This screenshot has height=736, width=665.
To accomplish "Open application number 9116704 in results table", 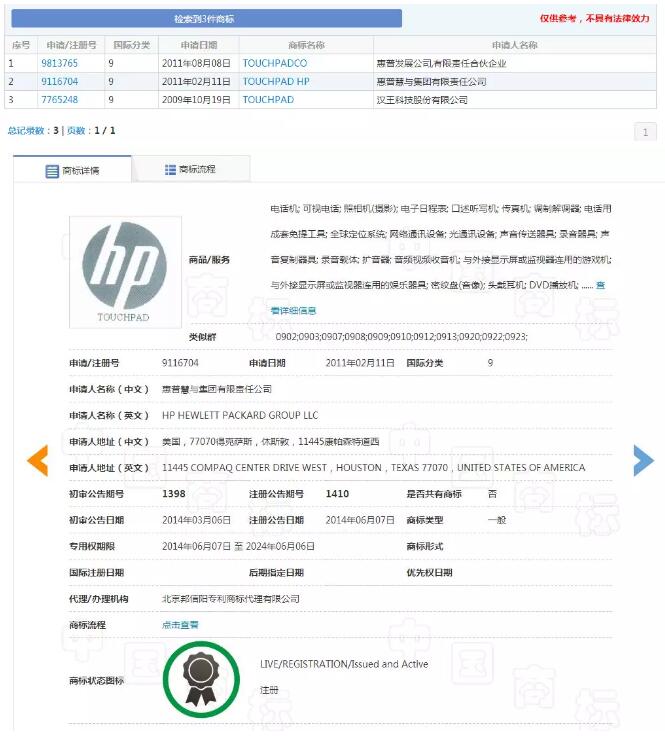I will point(59,82).
